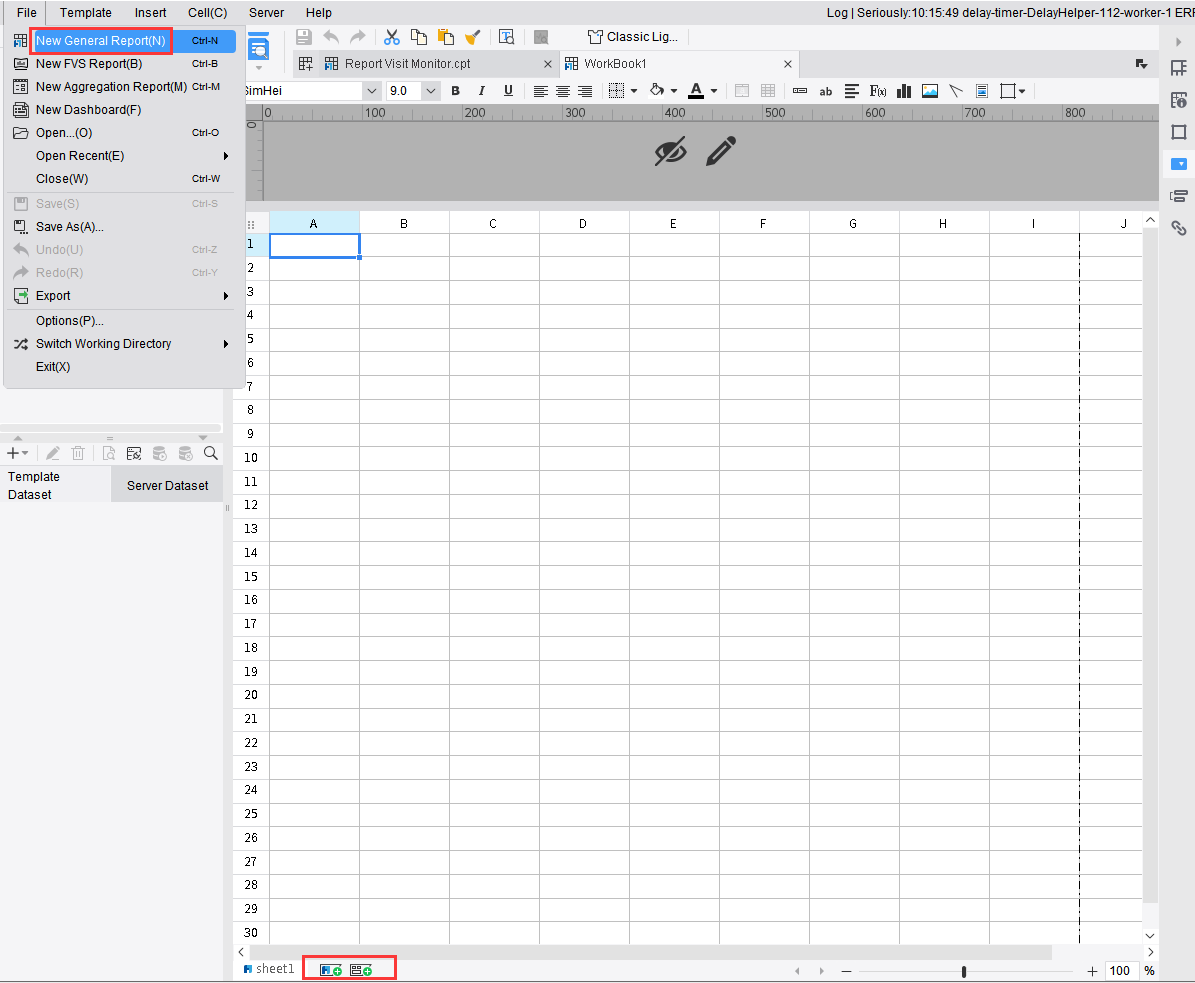Adjust the zoom slider at the bottom
This screenshot has height=983, width=1195.
963,970
